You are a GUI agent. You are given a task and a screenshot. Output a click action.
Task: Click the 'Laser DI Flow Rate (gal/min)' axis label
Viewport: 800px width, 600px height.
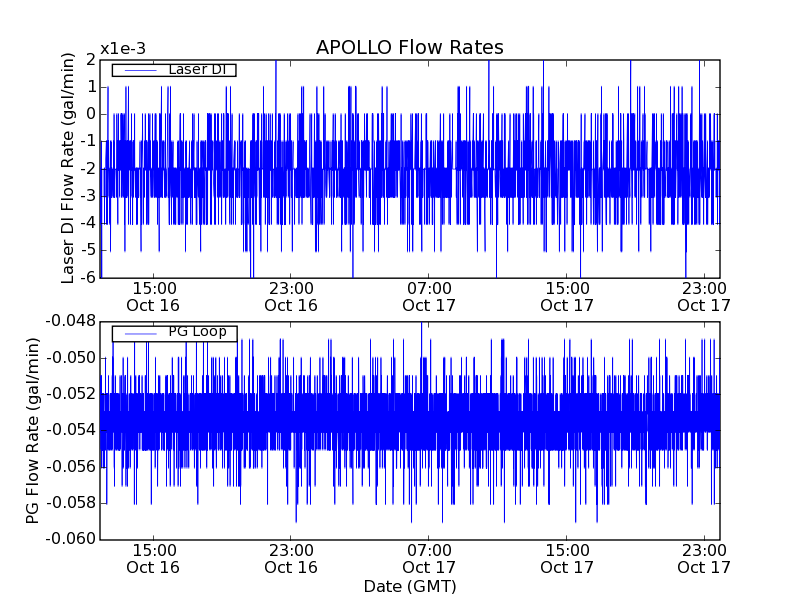tap(67, 168)
